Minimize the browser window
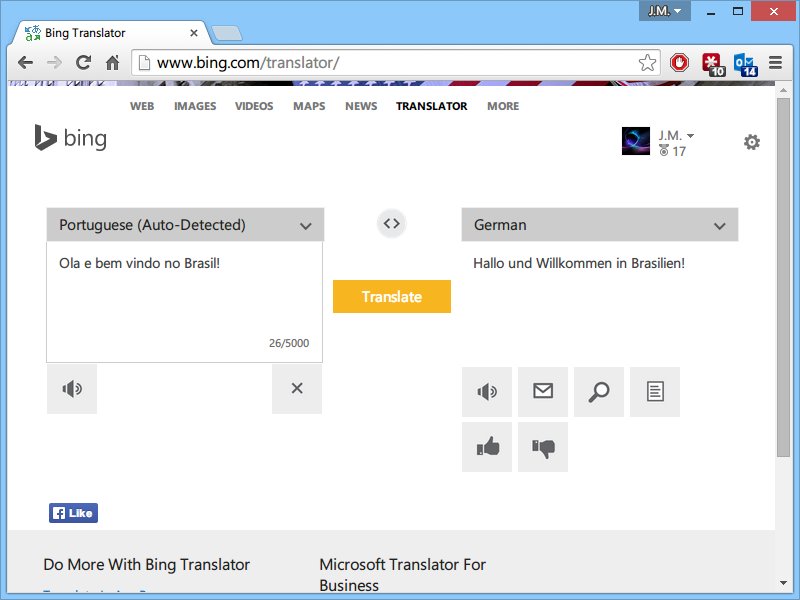The width and height of the screenshot is (800, 600). 711,12
